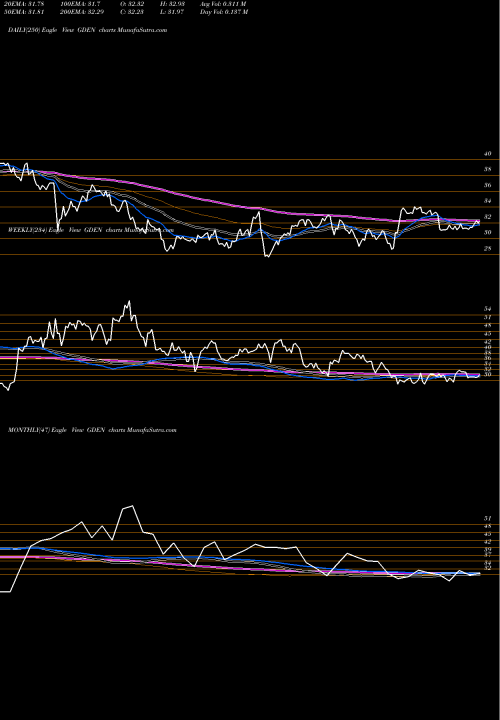Image resolution: width=500 pixels, height=720 pixels.
Task: Click the 34 label on daily chart axis
Action: tap(488, 201)
